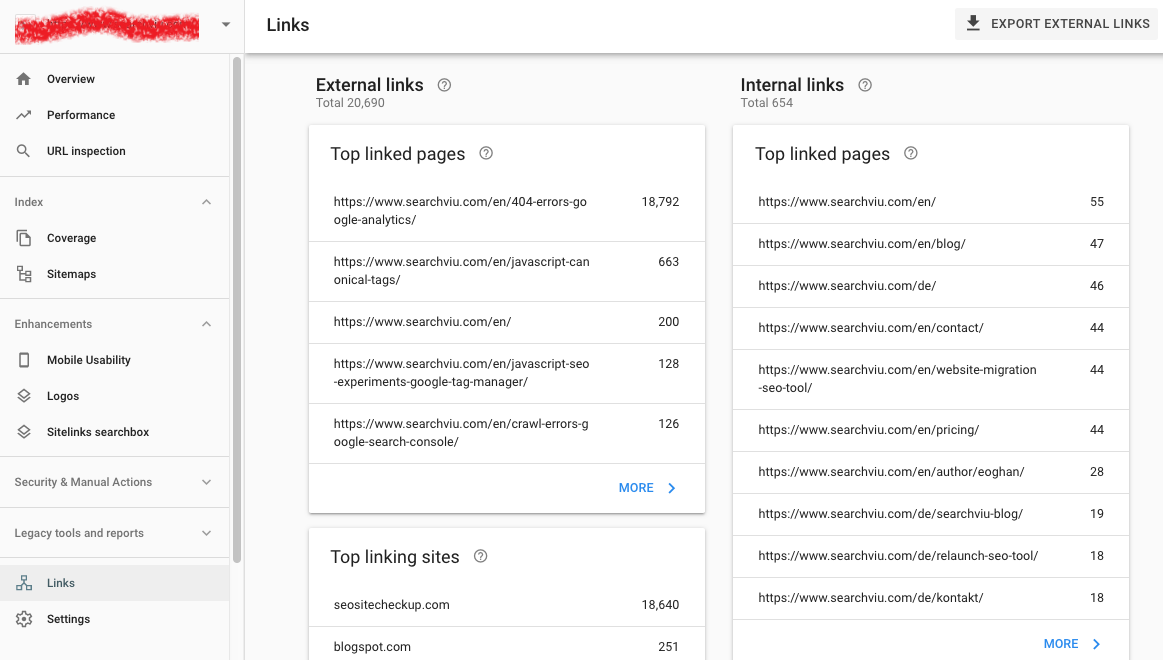Select Links in sidebar
This screenshot has height=660, width=1163.
point(115,583)
